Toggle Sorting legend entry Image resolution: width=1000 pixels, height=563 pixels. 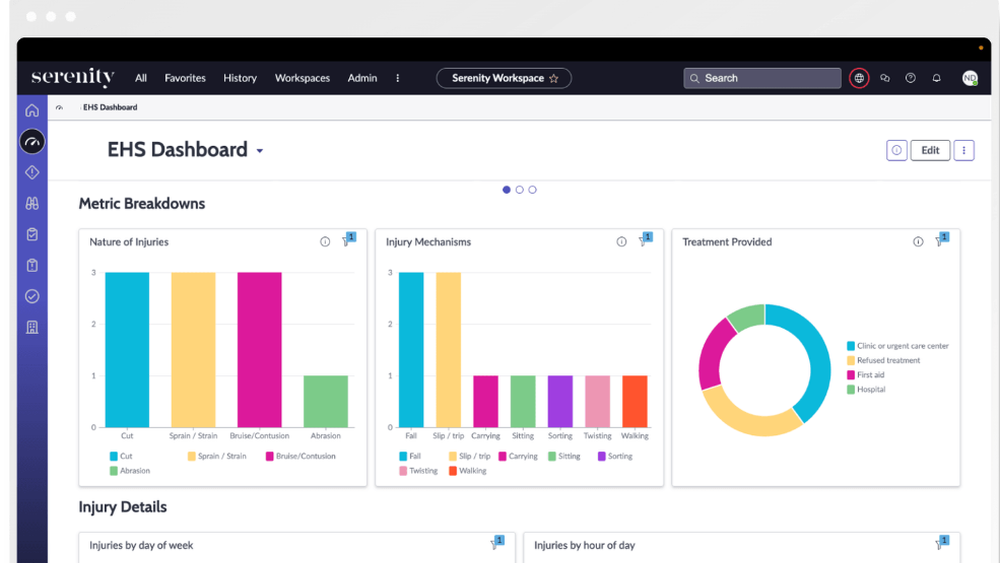pyautogui.click(x=615, y=457)
